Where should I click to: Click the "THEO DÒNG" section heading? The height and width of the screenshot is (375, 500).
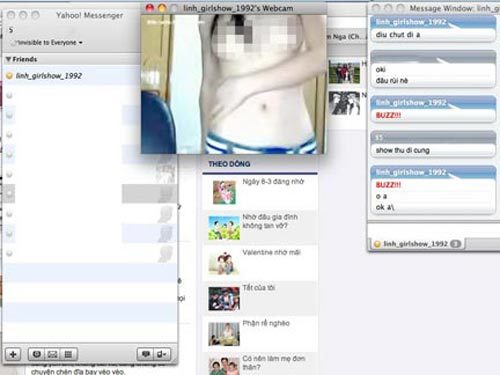(229, 164)
